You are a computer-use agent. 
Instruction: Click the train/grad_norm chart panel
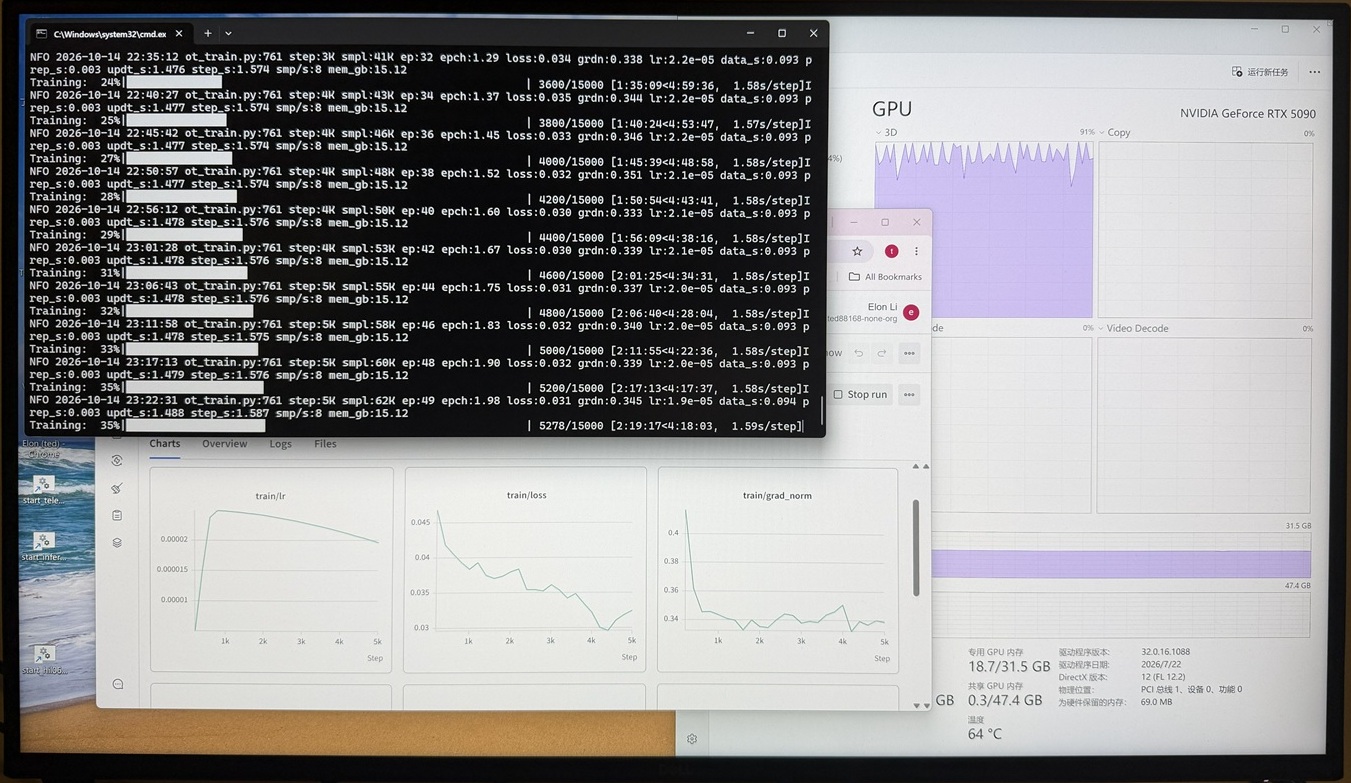pyautogui.click(x=778, y=569)
